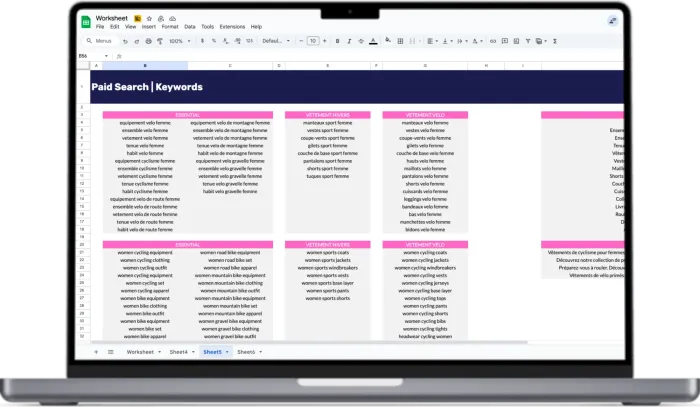This screenshot has height=407, width=700.
Task: Open the Insert menu
Action: pos(149,27)
